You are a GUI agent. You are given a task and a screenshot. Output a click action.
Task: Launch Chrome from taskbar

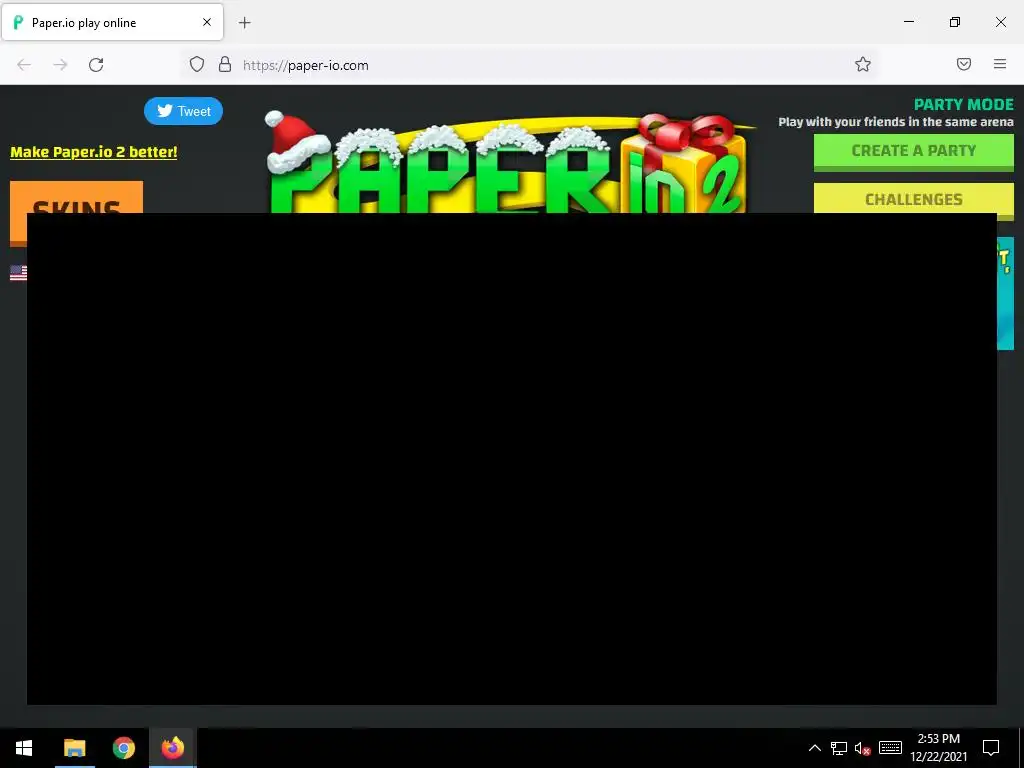pos(123,748)
